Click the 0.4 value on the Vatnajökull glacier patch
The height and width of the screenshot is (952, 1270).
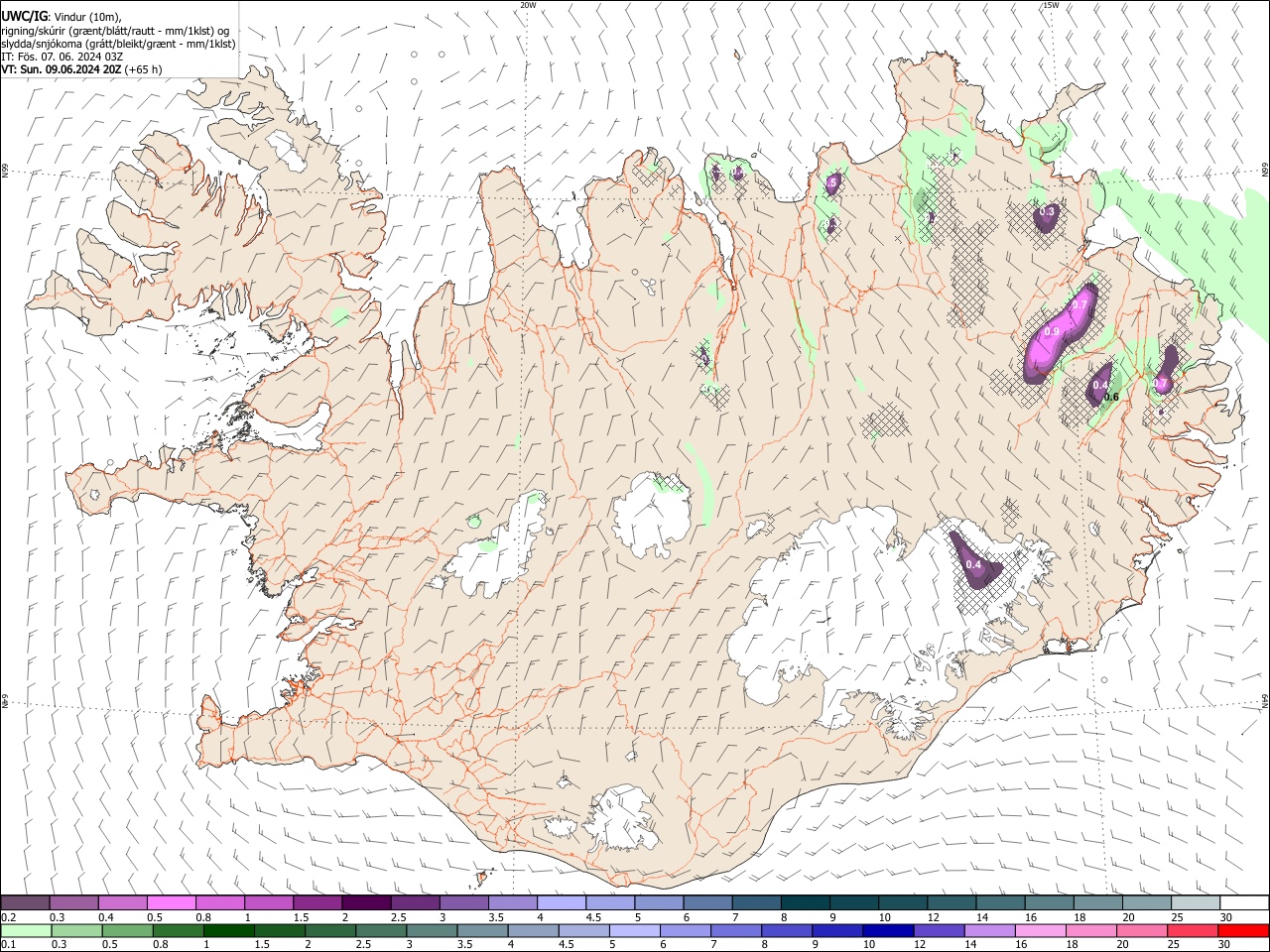[x=973, y=565]
